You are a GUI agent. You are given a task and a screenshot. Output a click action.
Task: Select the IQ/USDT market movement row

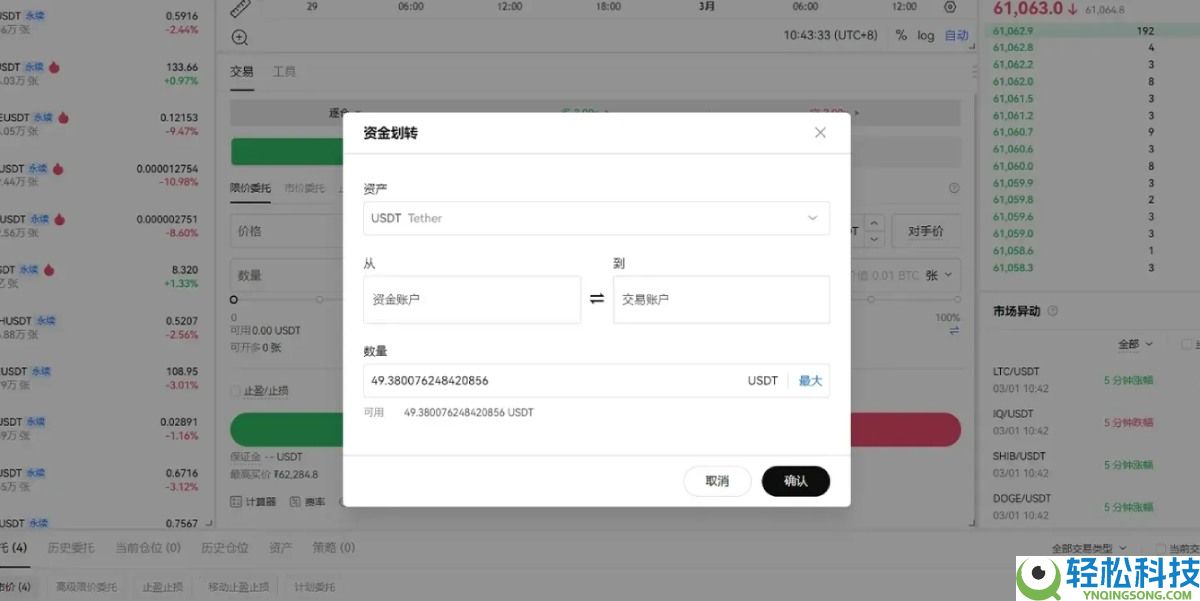coord(1090,422)
